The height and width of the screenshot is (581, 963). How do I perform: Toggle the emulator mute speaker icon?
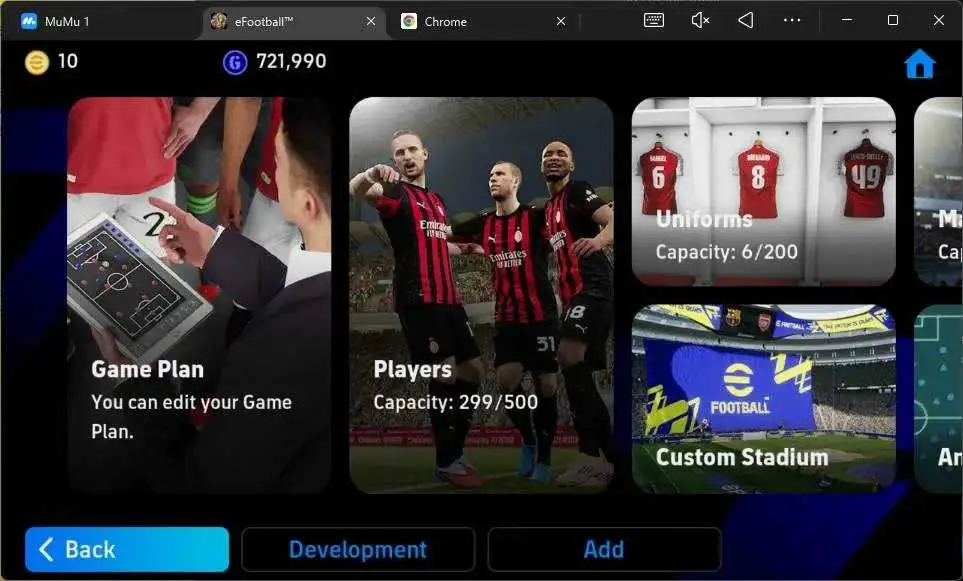tap(700, 21)
